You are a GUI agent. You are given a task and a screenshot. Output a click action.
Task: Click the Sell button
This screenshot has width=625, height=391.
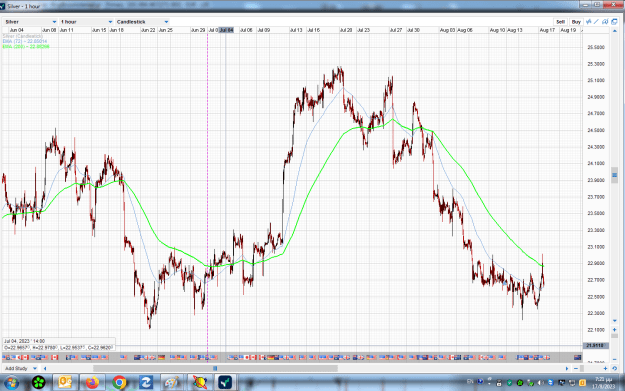[x=560, y=22]
